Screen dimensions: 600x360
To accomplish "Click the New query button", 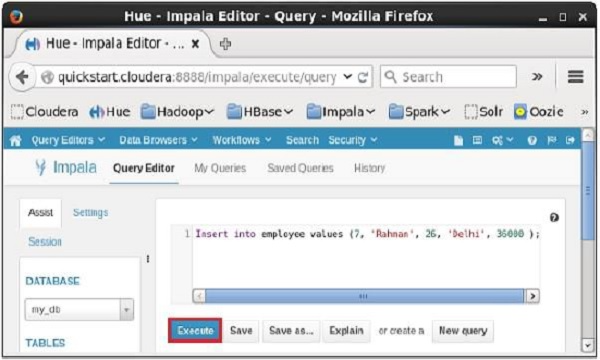I will coord(463,331).
